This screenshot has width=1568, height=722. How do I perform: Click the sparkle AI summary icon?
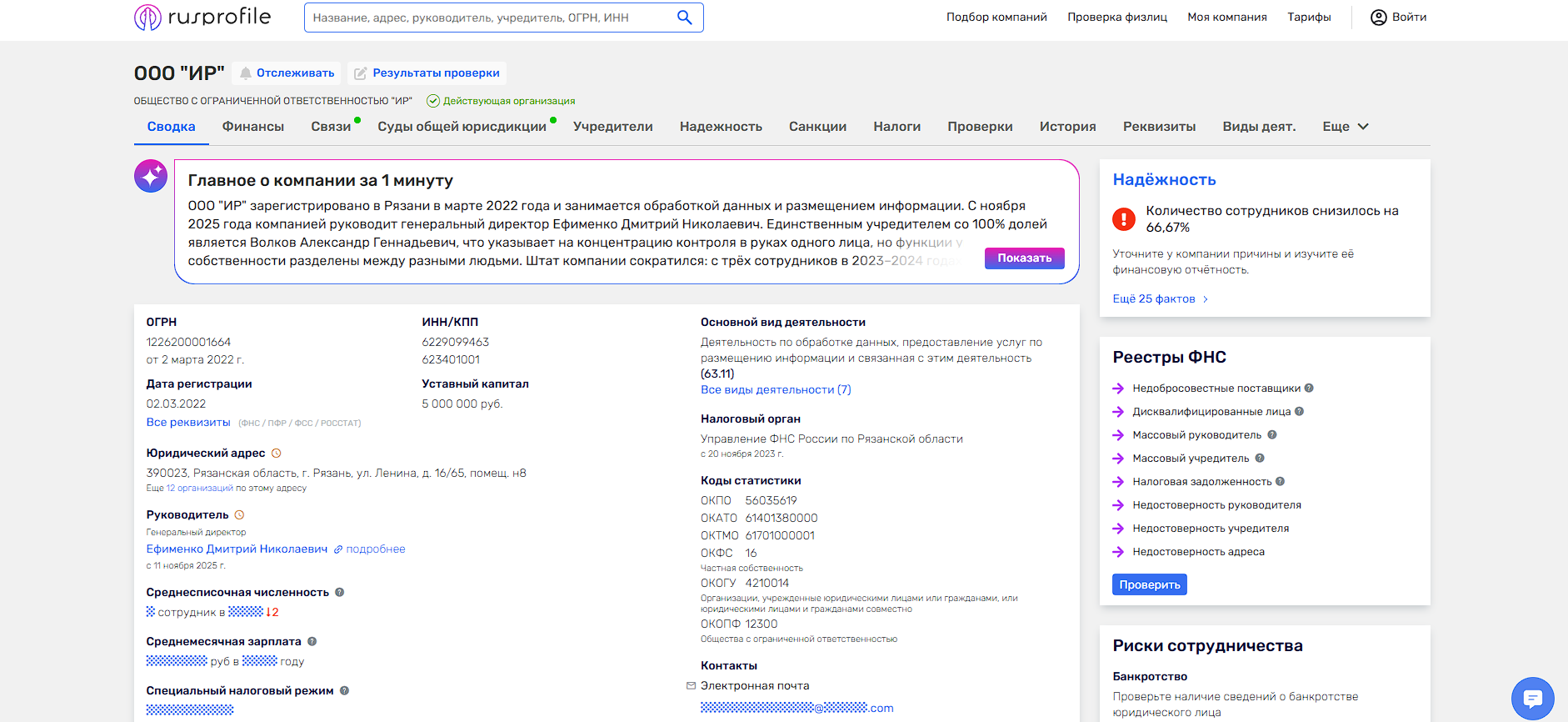click(151, 176)
